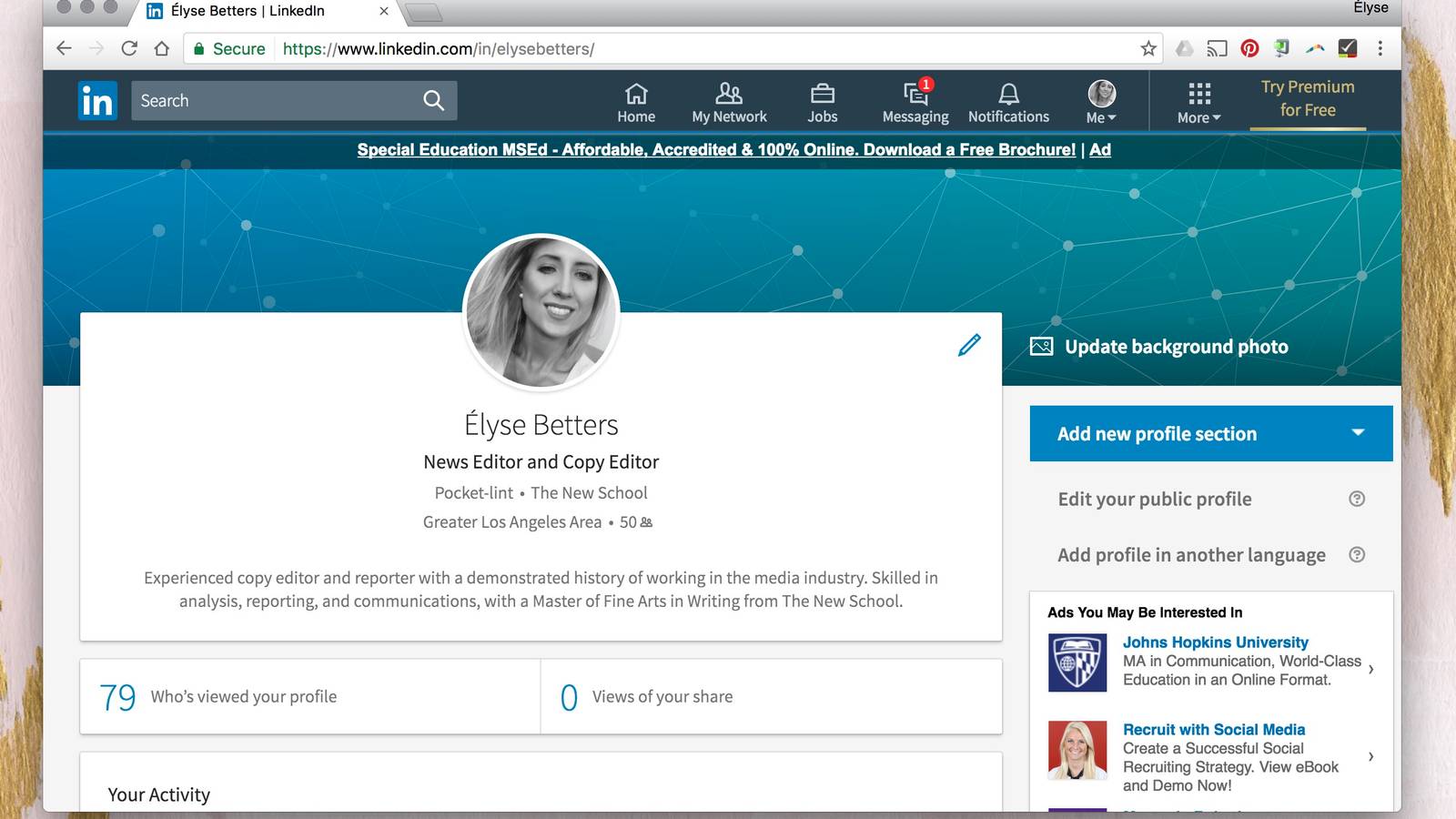Click the Johns Hopkins University logo thumbnail
Viewport: 1456px width, 819px height.
coord(1077,662)
